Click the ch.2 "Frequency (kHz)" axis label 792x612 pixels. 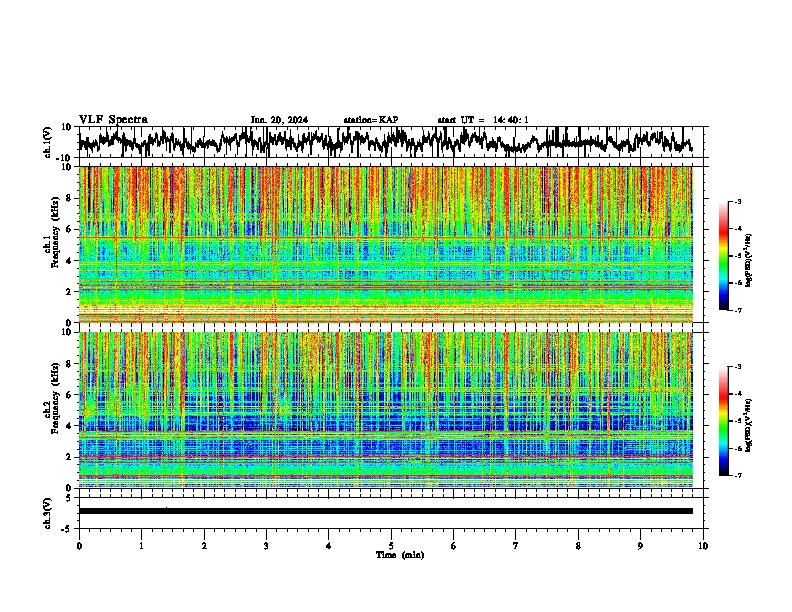(55, 398)
